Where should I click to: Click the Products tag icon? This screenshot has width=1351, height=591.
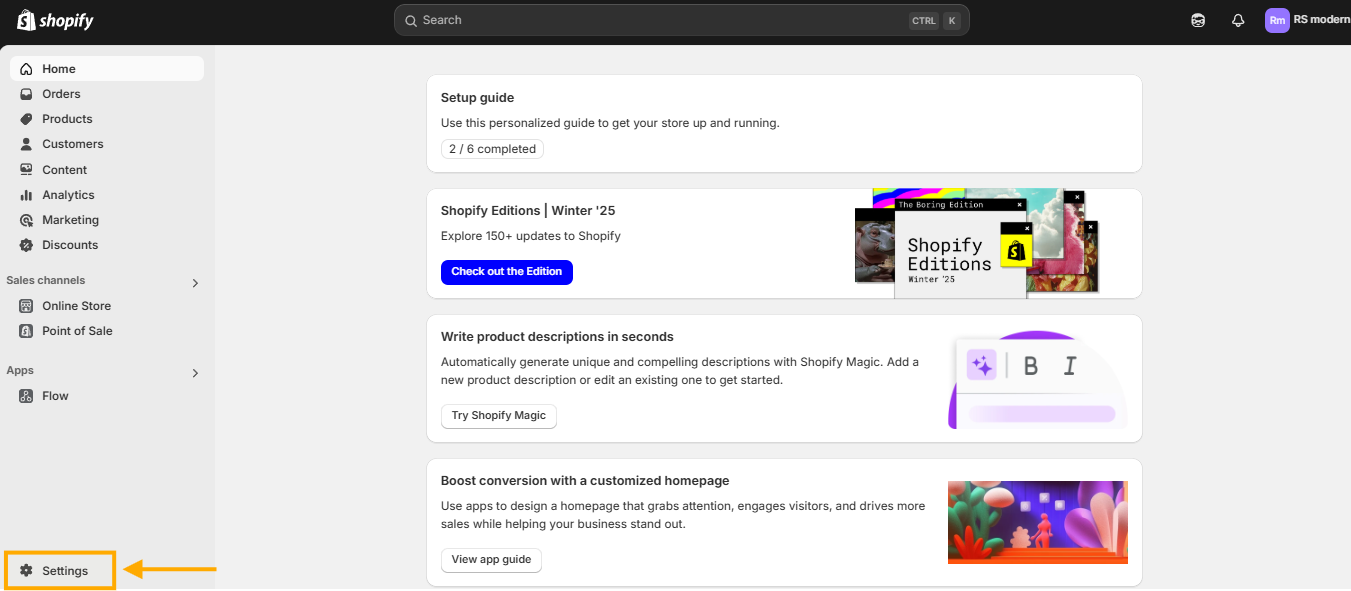coord(26,119)
